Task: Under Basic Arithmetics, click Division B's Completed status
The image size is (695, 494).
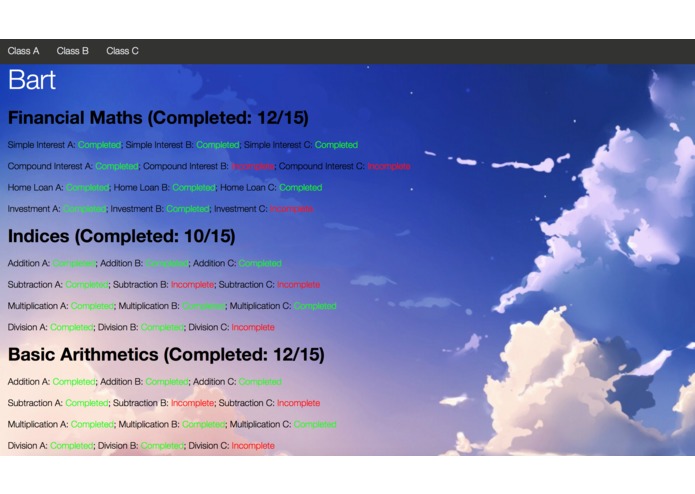Action: 162,445
